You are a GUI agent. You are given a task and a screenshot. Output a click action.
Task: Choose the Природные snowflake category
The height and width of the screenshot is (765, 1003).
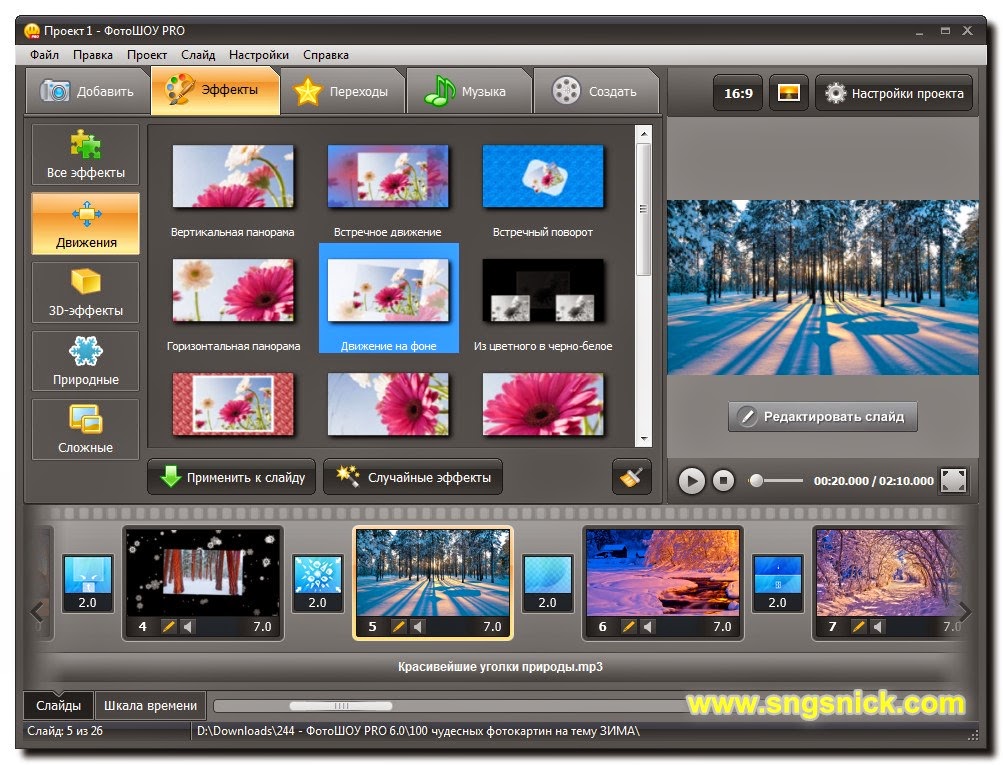coord(86,361)
